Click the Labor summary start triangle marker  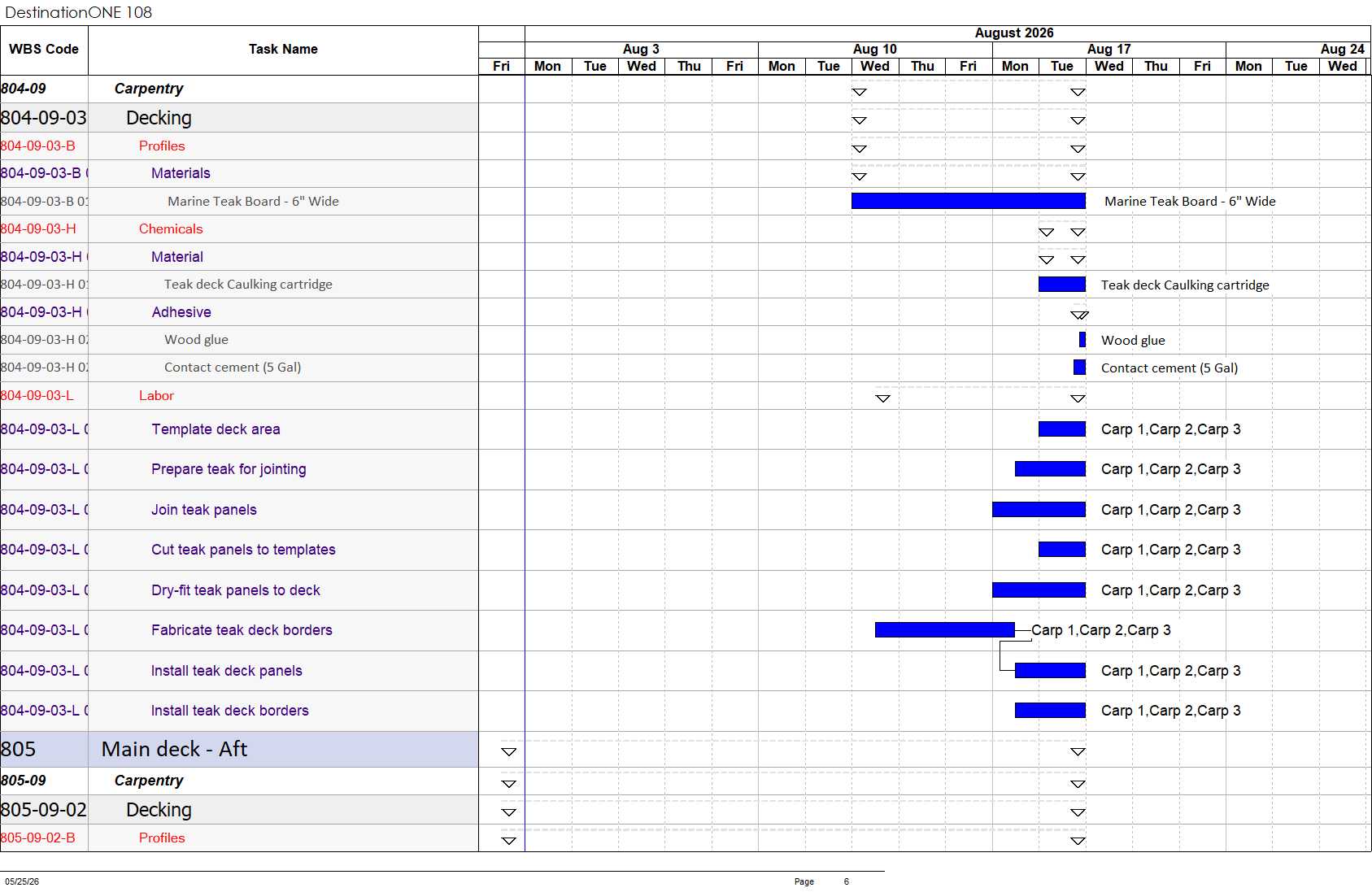pos(882,398)
